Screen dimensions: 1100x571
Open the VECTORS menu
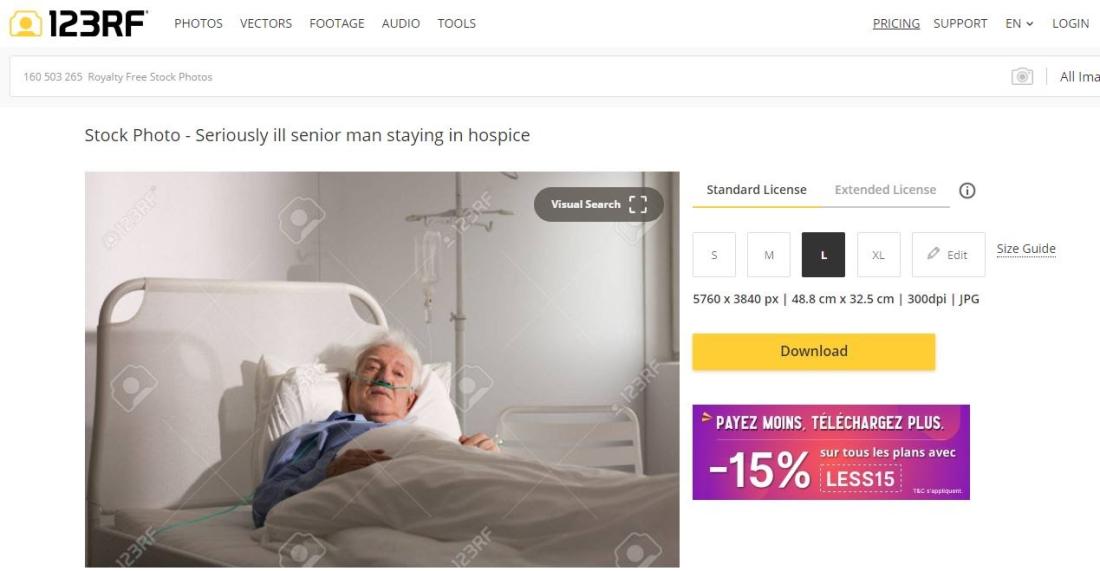coord(266,23)
